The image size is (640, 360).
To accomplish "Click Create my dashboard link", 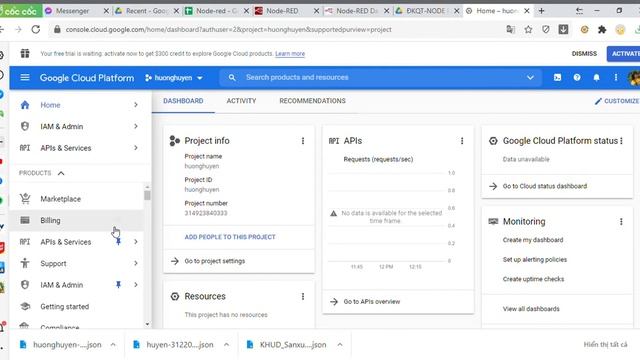I will (533, 240).
